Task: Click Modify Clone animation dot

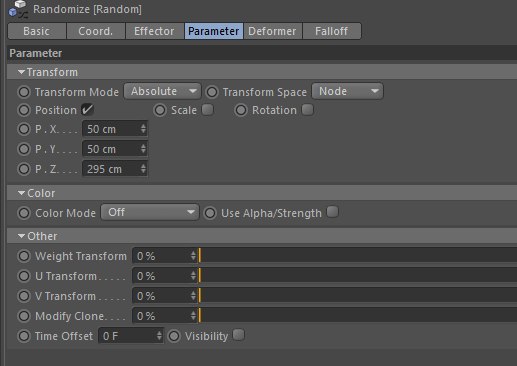Action: [x=24, y=316]
